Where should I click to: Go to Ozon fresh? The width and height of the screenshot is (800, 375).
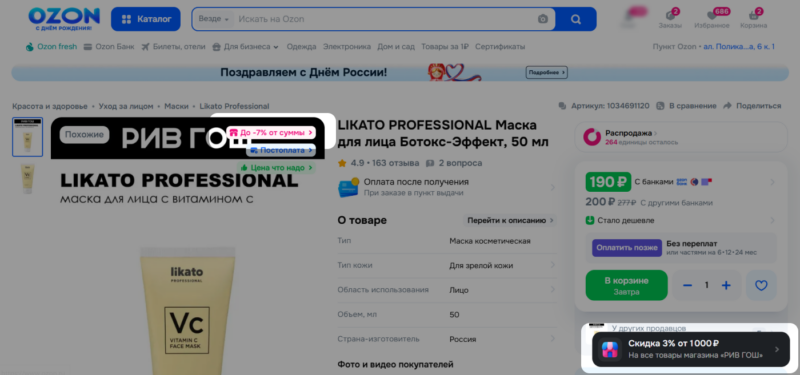[52, 47]
